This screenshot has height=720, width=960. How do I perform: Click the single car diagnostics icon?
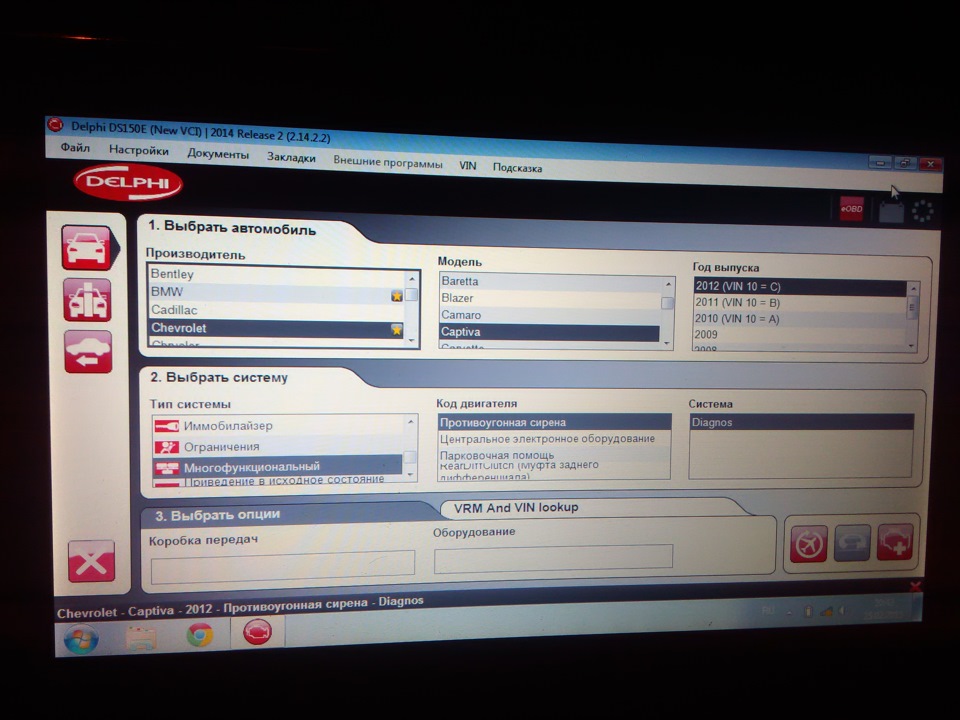(87, 247)
